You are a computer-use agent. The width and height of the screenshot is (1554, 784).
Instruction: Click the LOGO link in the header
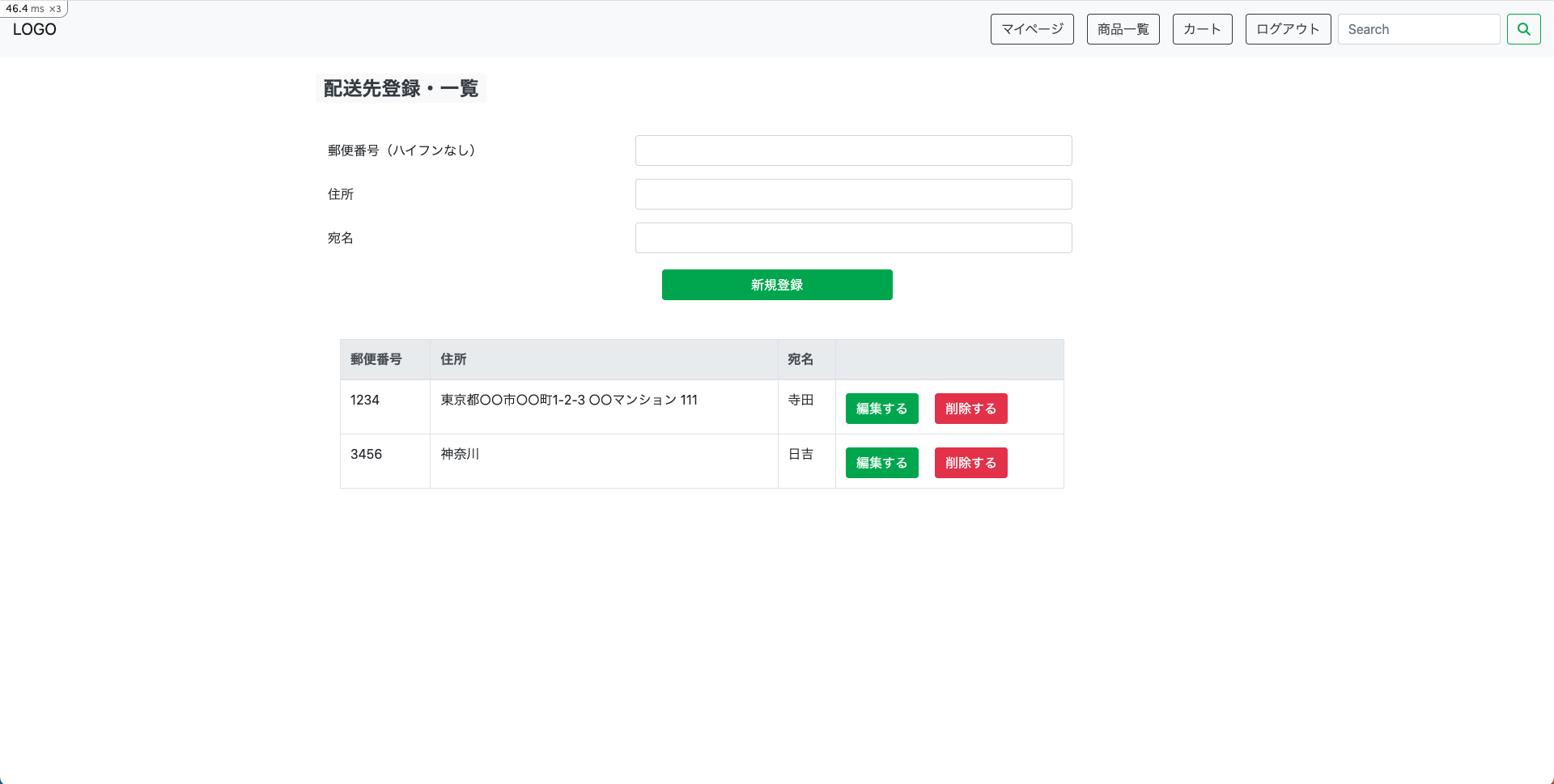35,29
